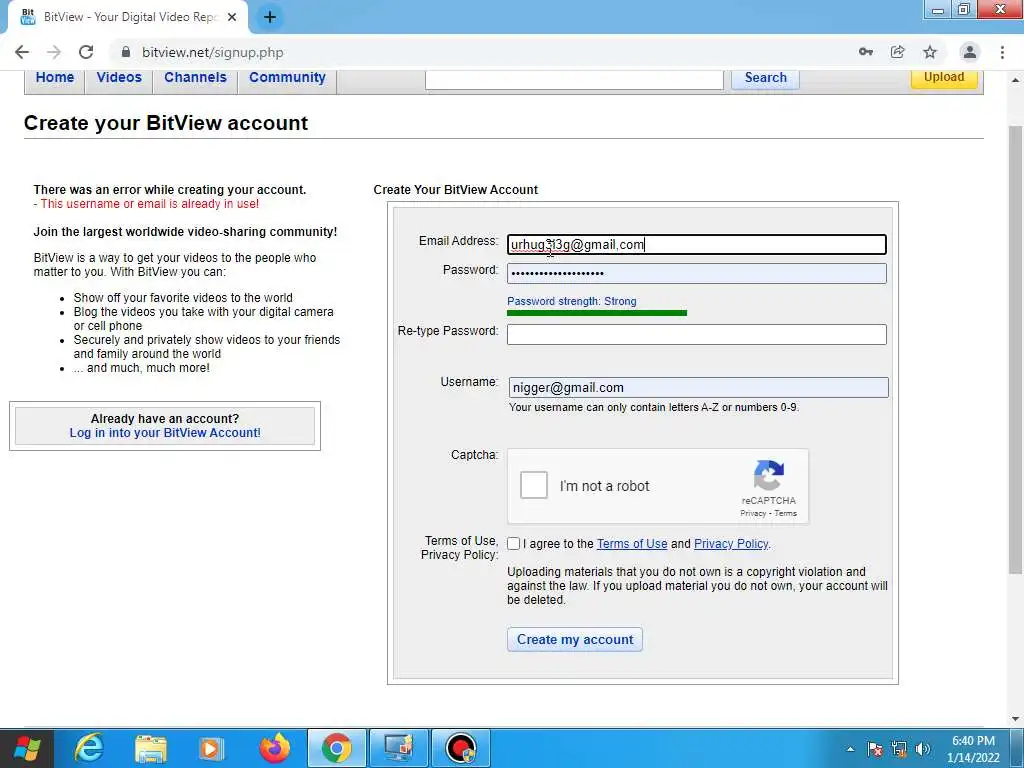The height and width of the screenshot is (768, 1024).
Task: Click the username letters A-Z hint text
Action: 654,407
